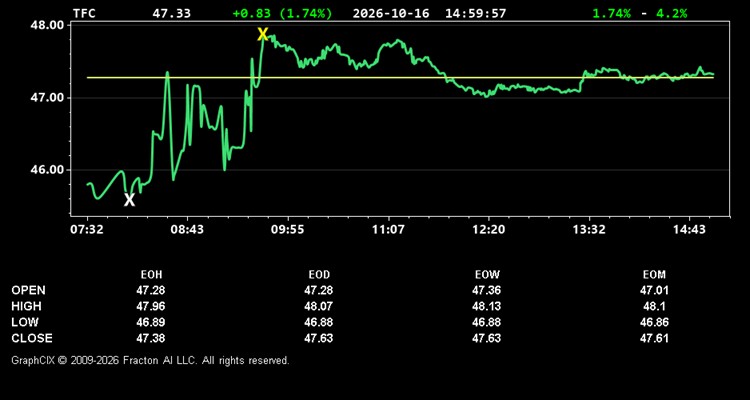Click EOD open value 47.28

[319, 290]
